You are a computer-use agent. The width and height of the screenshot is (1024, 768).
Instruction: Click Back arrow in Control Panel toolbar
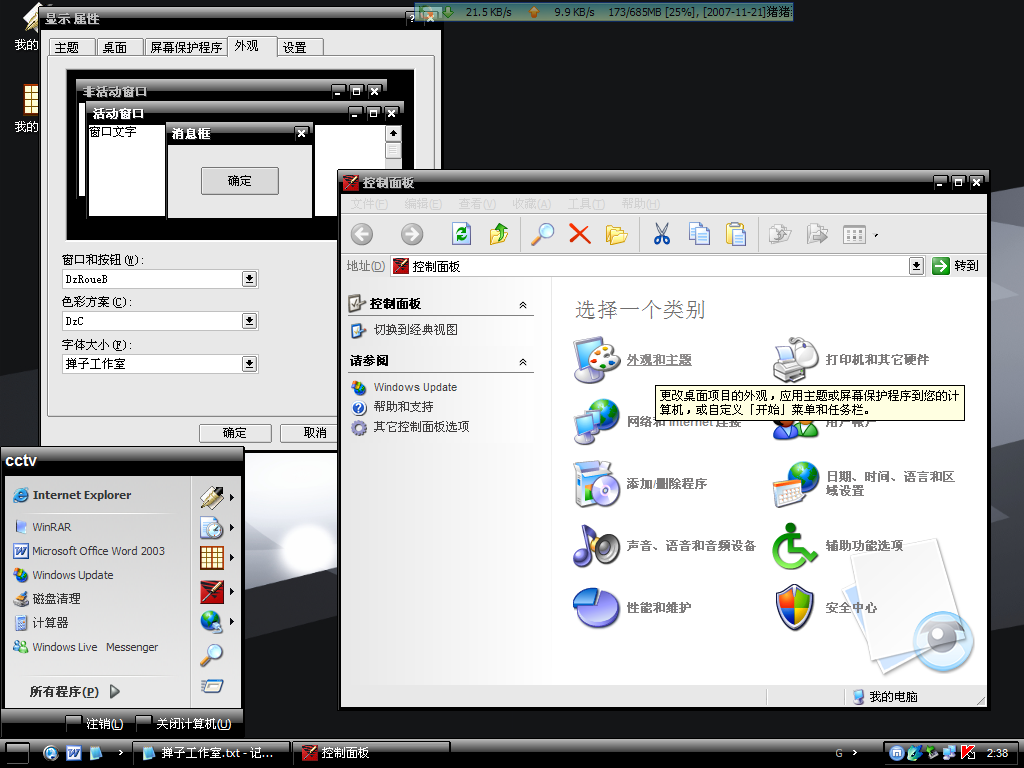tap(362, 234)
